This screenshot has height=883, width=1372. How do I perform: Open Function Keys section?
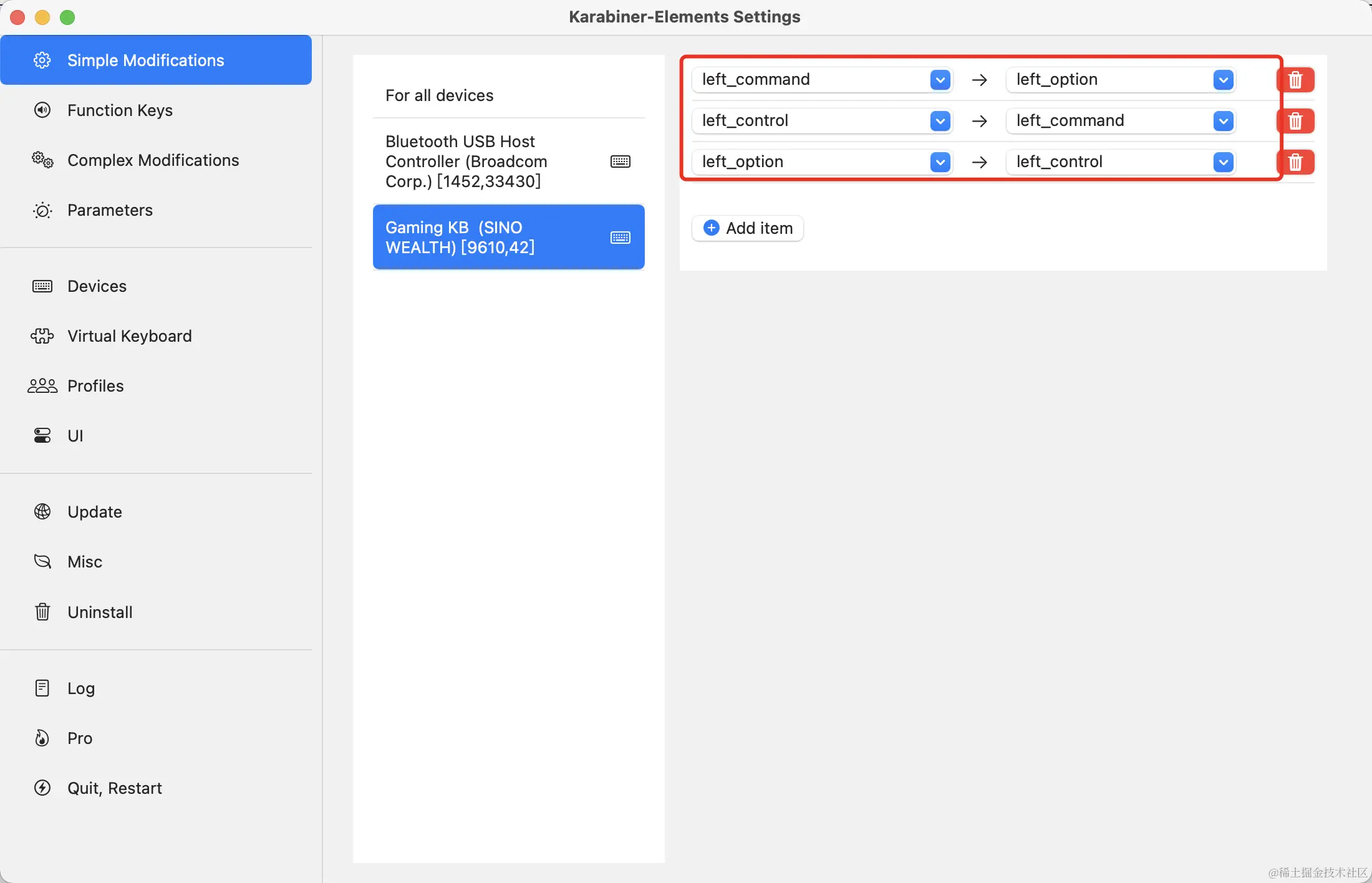click(156, 110)
